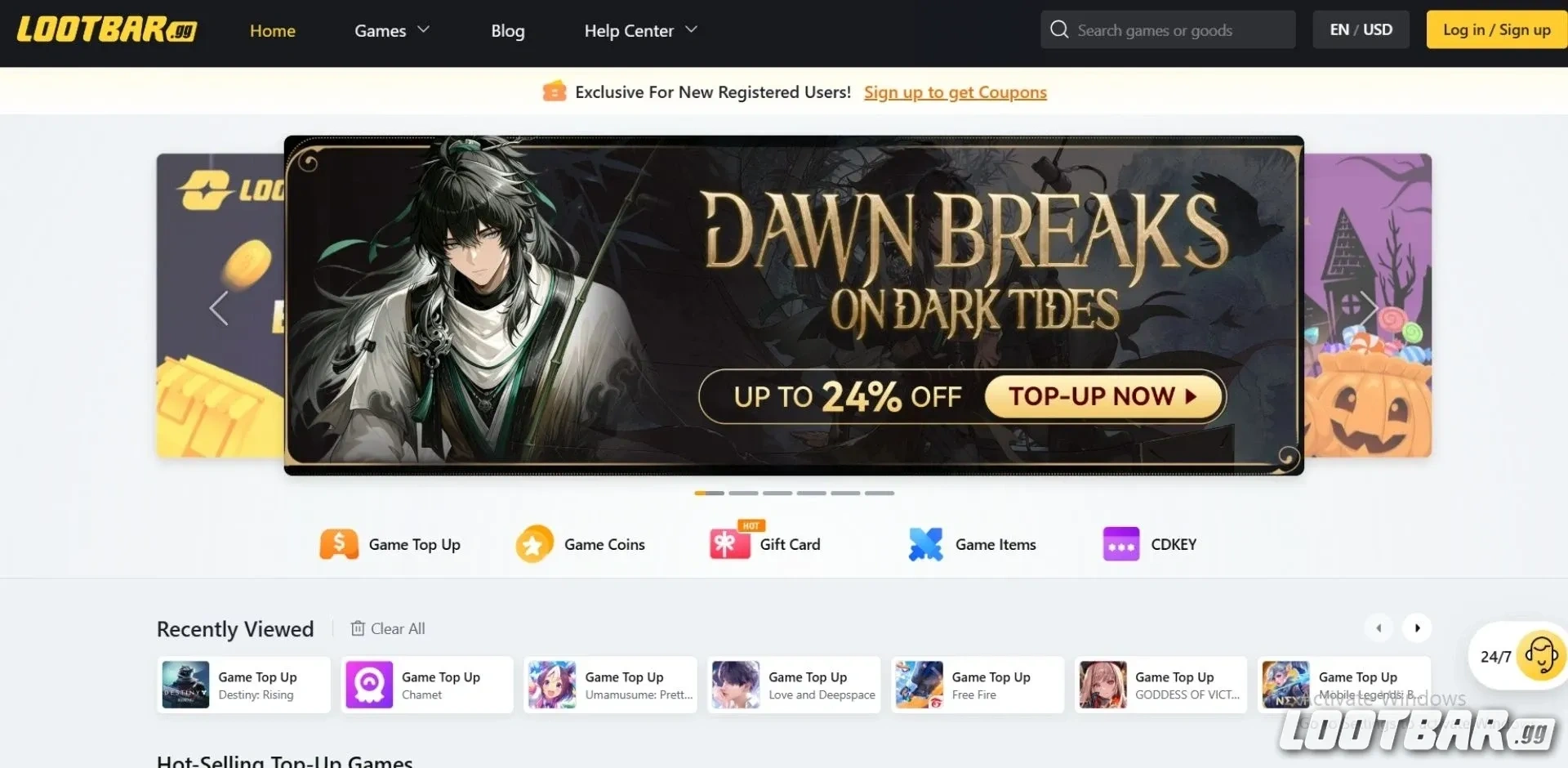Screen dimensions: 1568x768
Task: Open the Gift Card category icon
Action: 730,544
